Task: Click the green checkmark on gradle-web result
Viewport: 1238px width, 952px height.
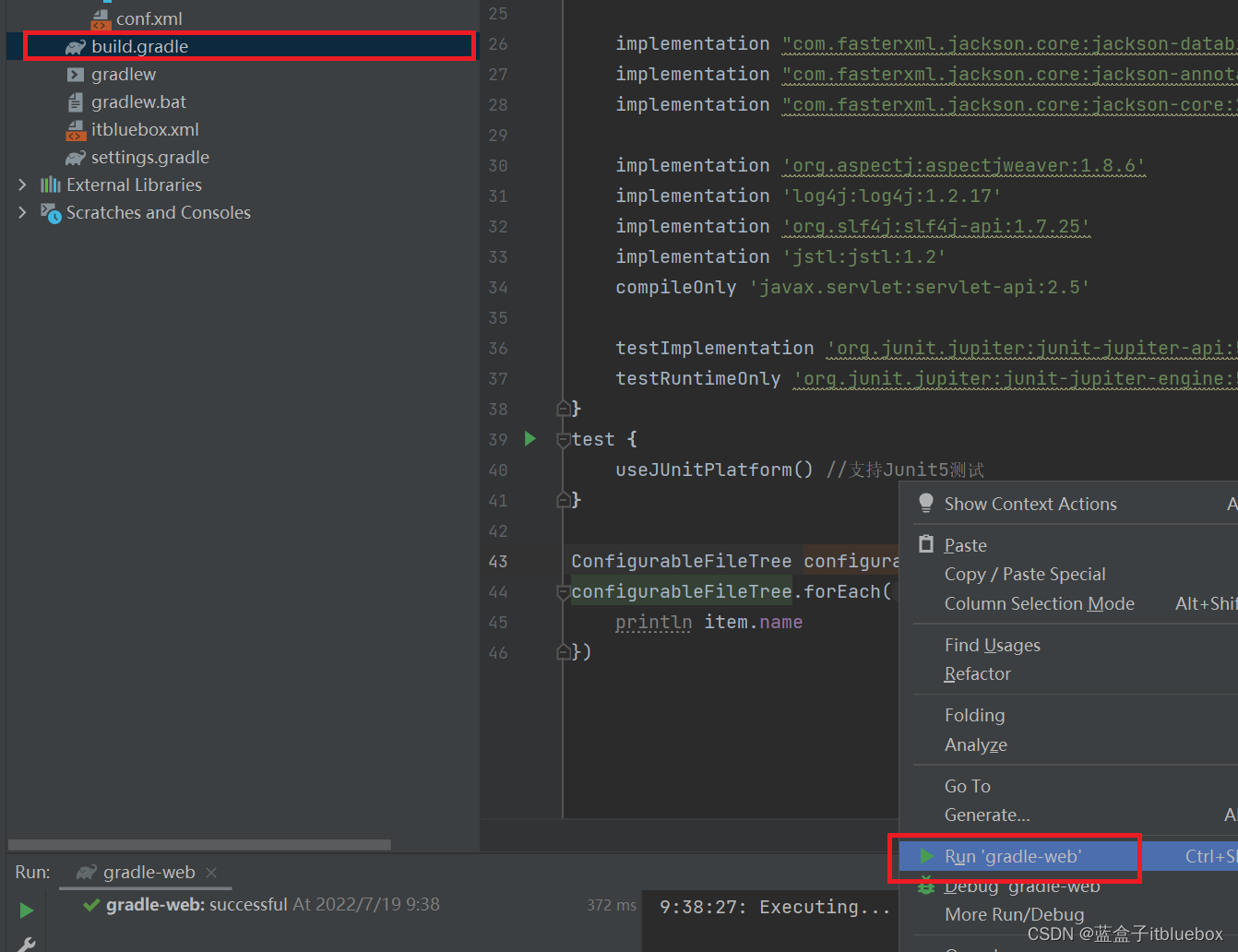Action: tap(91, 905)
